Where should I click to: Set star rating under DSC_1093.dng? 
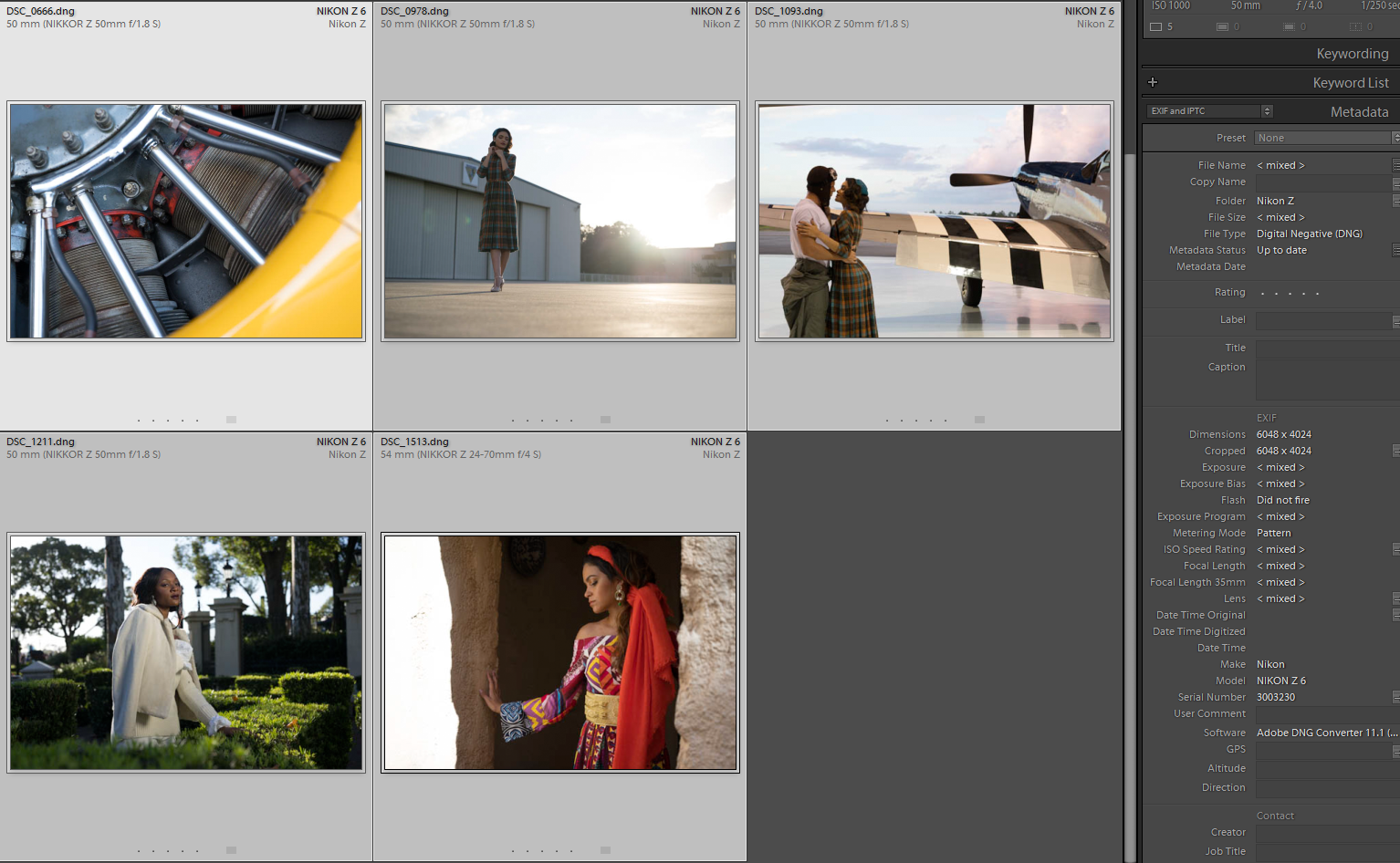tap(916, 421)
